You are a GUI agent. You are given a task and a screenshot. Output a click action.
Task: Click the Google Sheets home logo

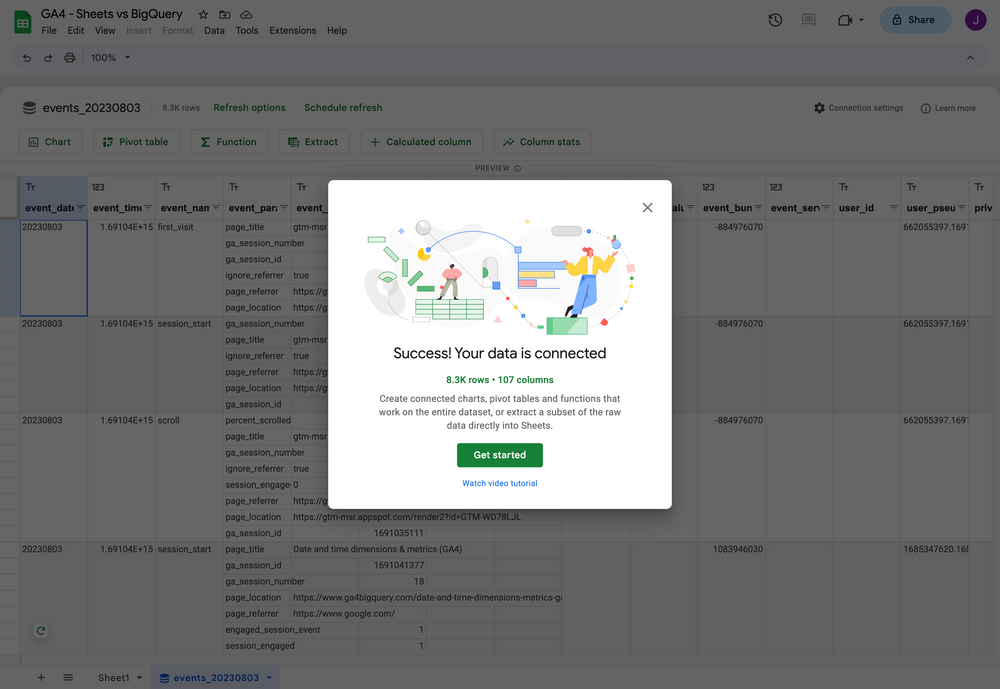(20, 19)
